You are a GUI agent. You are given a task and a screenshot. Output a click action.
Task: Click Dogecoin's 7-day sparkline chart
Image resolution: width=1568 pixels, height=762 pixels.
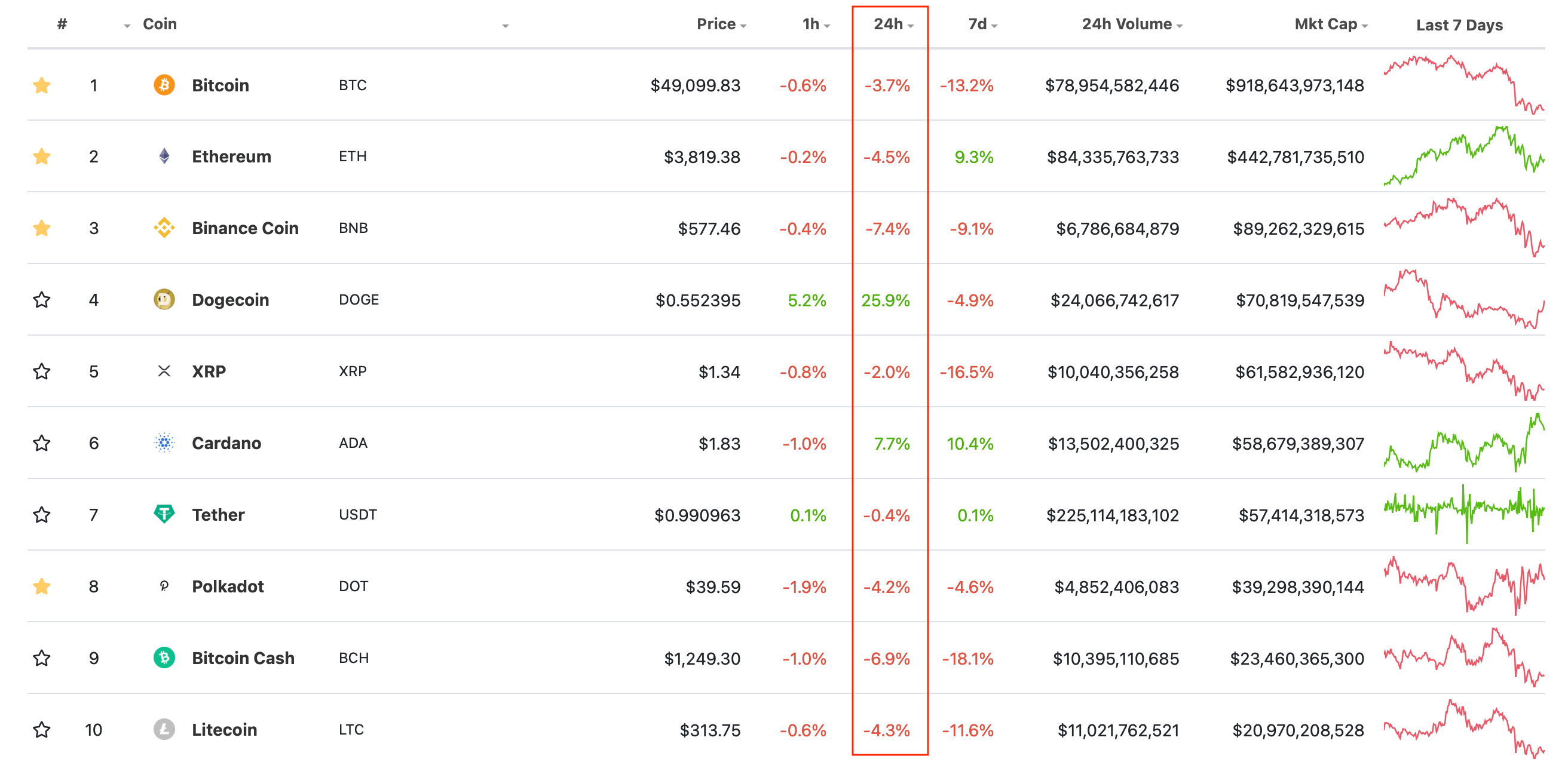click(1464, 300)
